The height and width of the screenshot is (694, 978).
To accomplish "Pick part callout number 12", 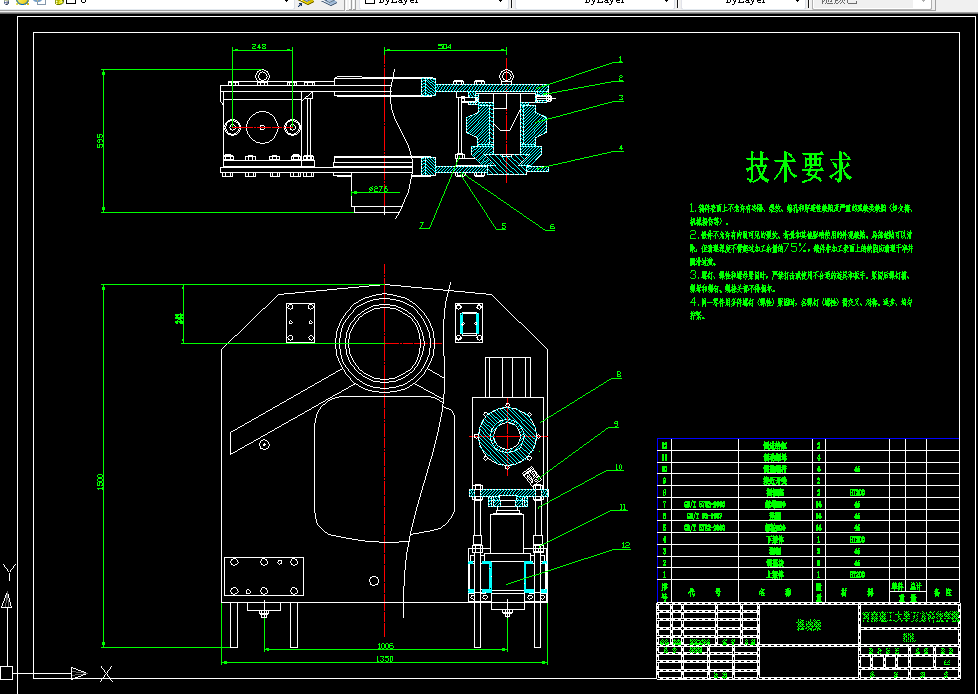I will click(626, 545).
